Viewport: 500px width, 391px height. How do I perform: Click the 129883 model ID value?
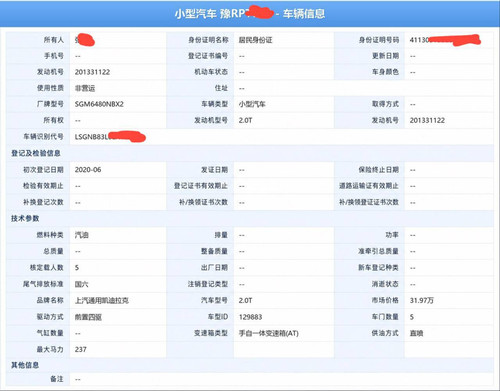tap(250, 317)
